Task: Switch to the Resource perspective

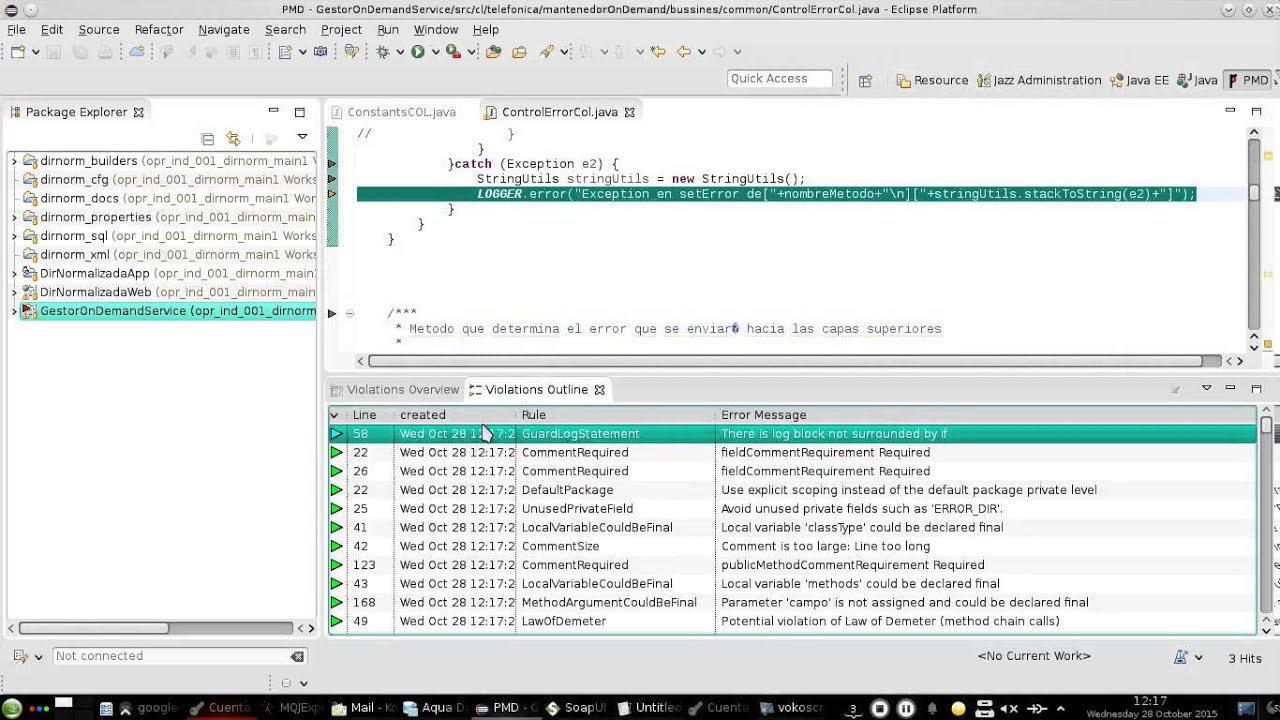Action: (932, 80)
